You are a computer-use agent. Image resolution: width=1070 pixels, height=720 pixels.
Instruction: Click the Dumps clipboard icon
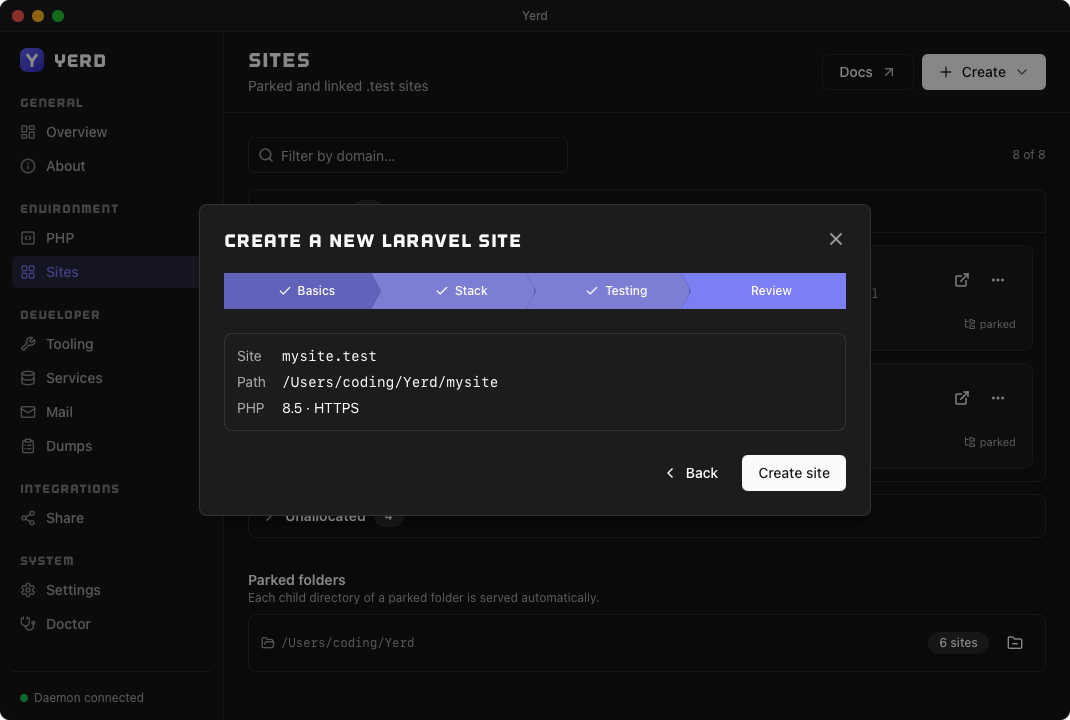coord(28,446)
